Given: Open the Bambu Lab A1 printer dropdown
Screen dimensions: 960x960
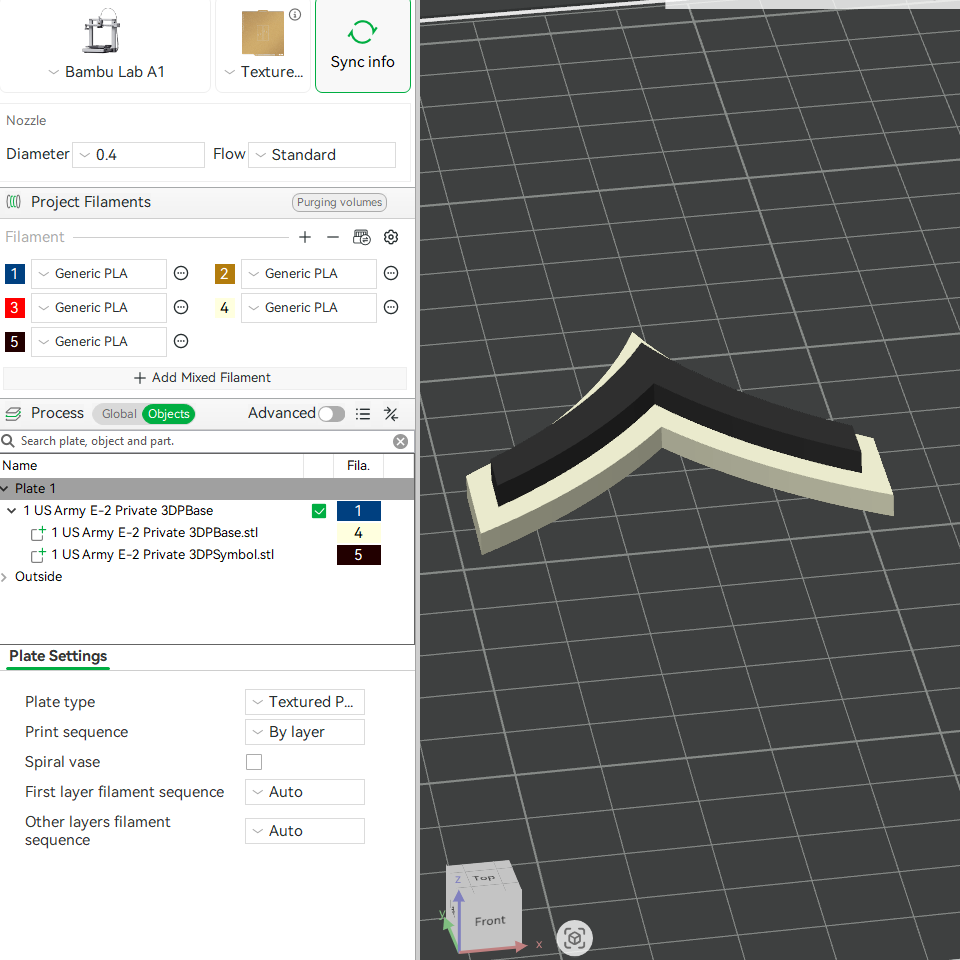Looking at the screenshot, I should click(107, 72).
